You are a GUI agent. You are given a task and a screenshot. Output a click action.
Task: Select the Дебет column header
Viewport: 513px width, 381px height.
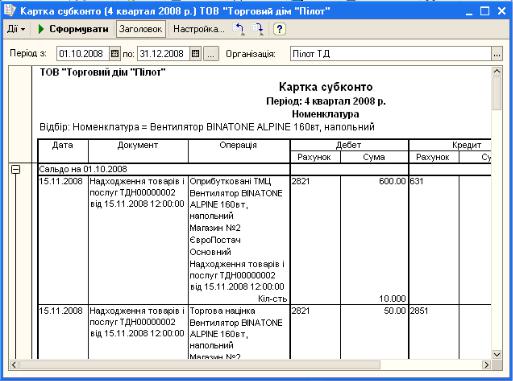click(349, 145)
